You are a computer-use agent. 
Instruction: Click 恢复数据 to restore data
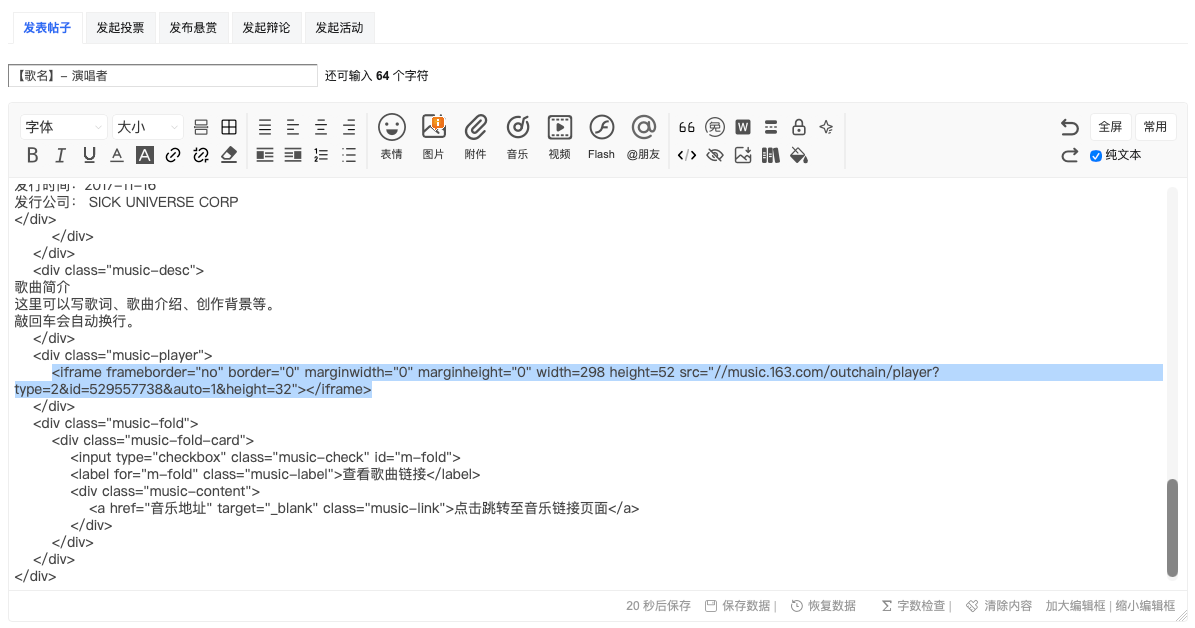(x=823, y=606)
